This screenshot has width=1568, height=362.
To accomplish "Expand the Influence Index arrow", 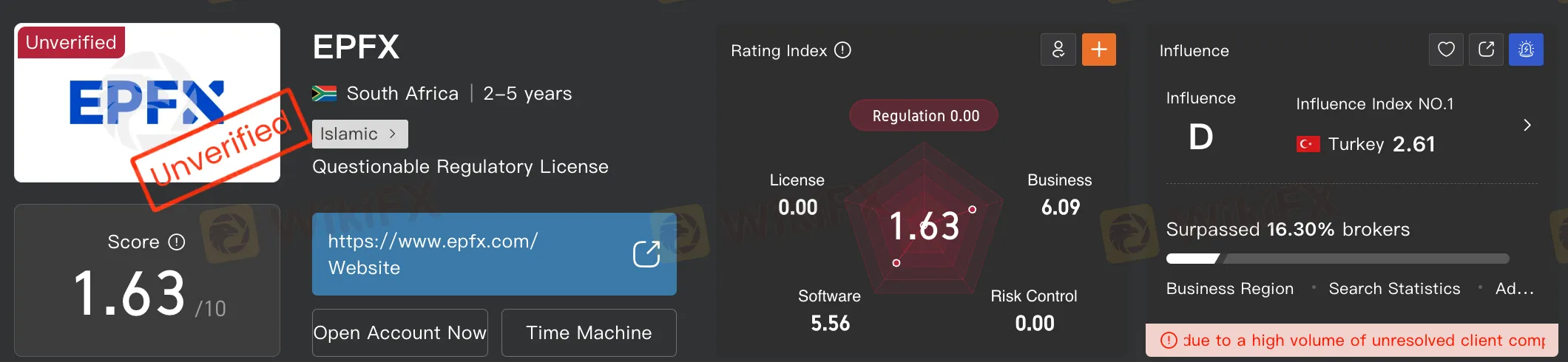I will pyautogui.click(x=1527, y=125).
